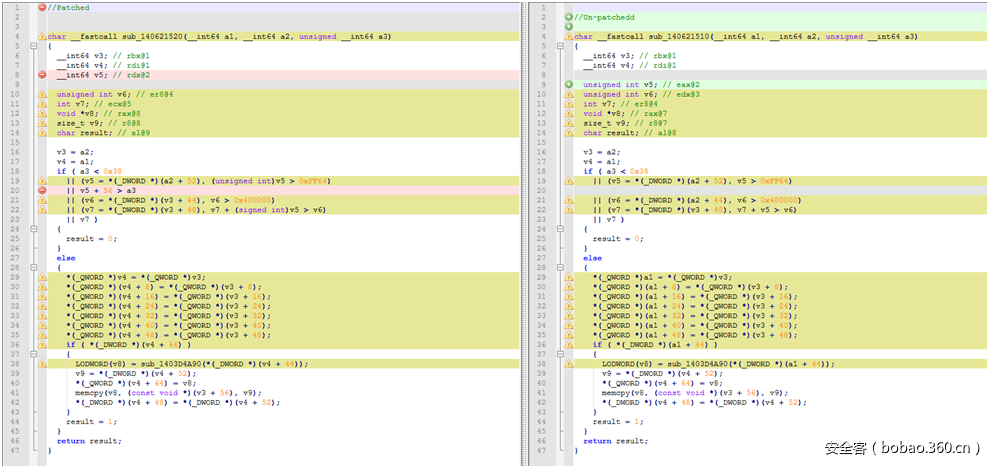Click line number 47 in right pane gutter
The image size is (995, 466).
coord(540,450)
